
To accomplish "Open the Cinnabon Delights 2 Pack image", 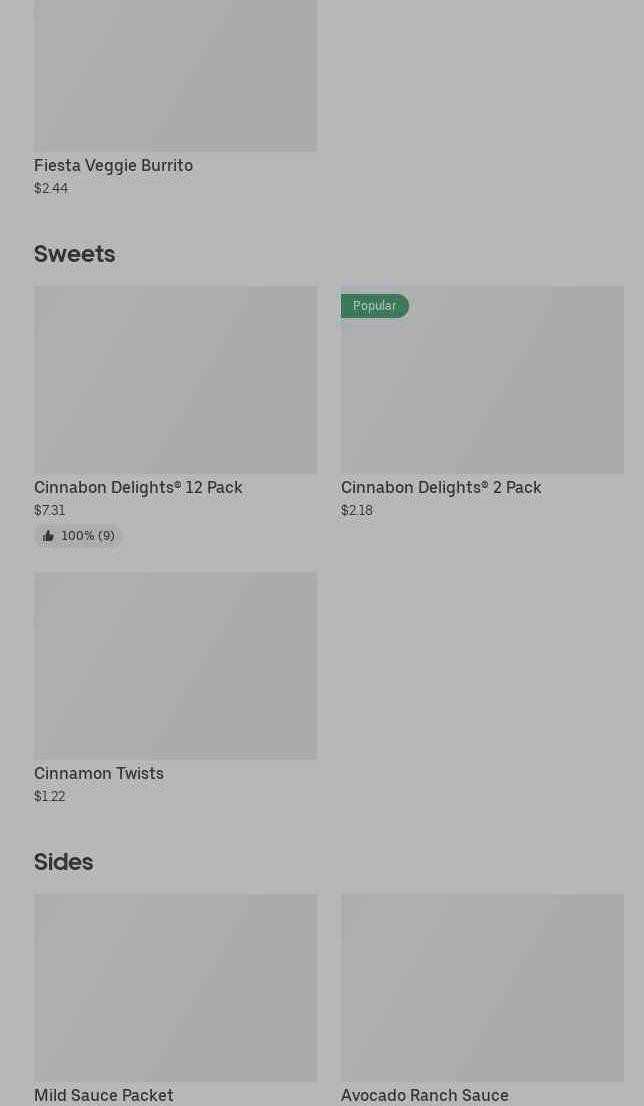I will tap(482, 380).
